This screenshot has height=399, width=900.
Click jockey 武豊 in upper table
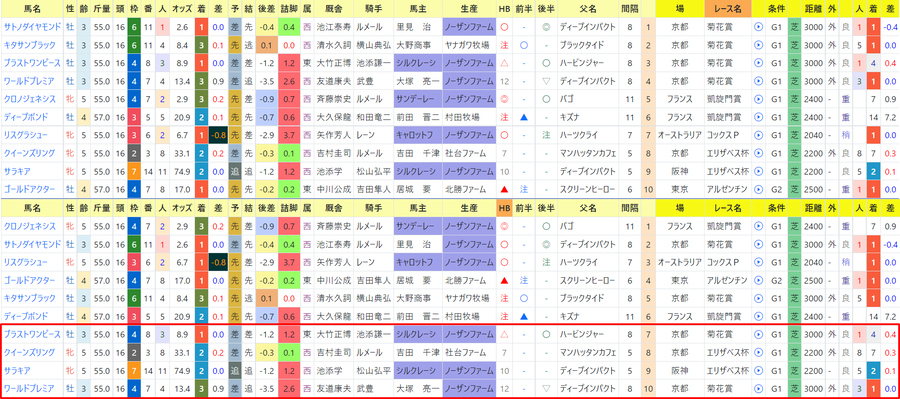pyautogui.click(x=365, y=81)
